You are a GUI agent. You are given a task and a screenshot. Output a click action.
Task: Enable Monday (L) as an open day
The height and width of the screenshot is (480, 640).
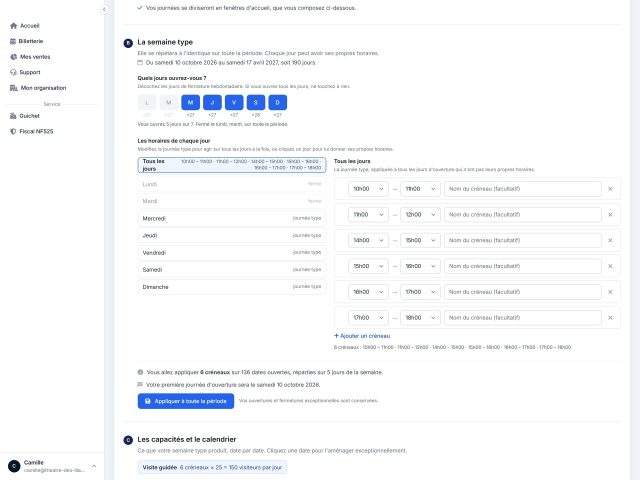(147, 102)
